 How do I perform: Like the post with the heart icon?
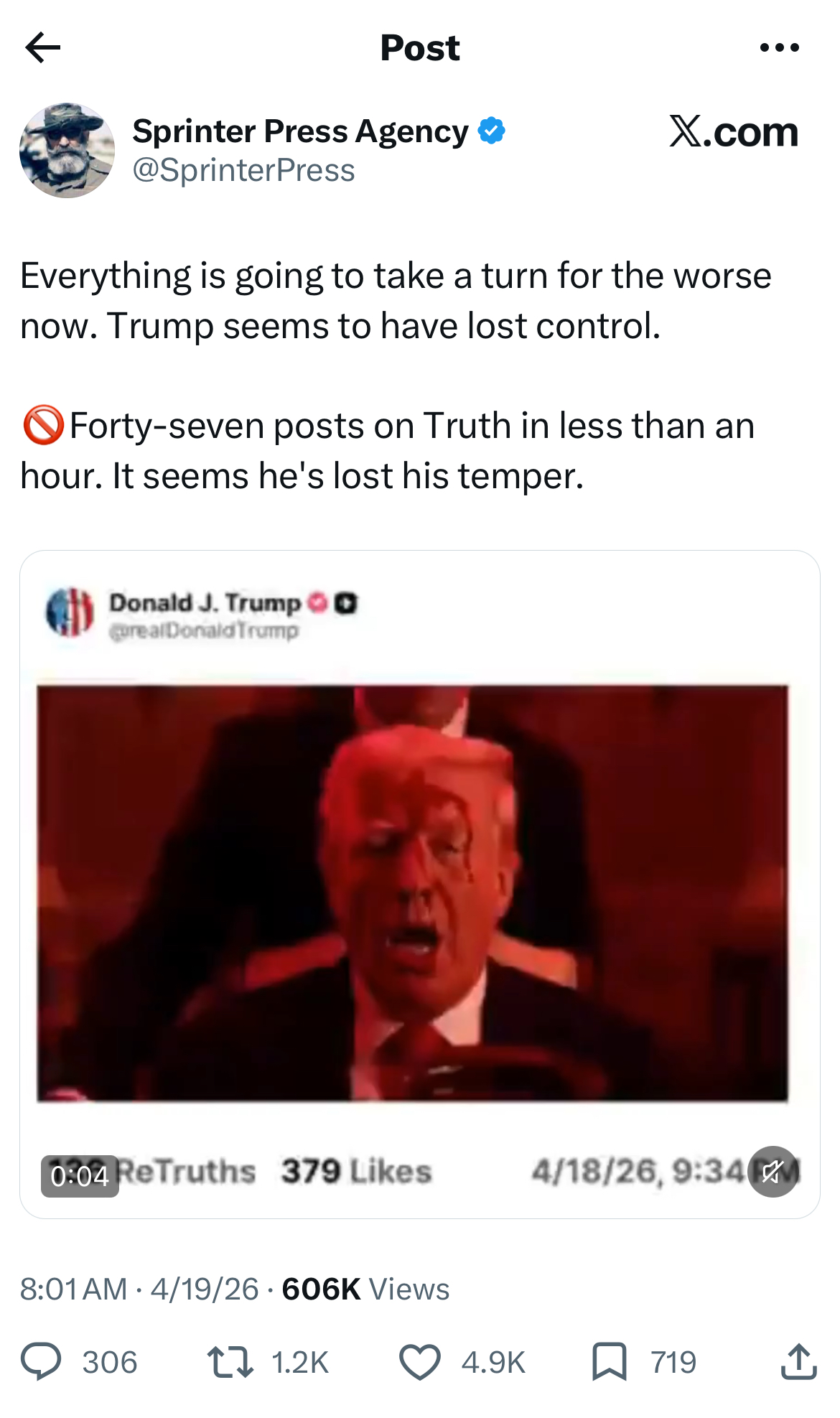[419, 1362]
